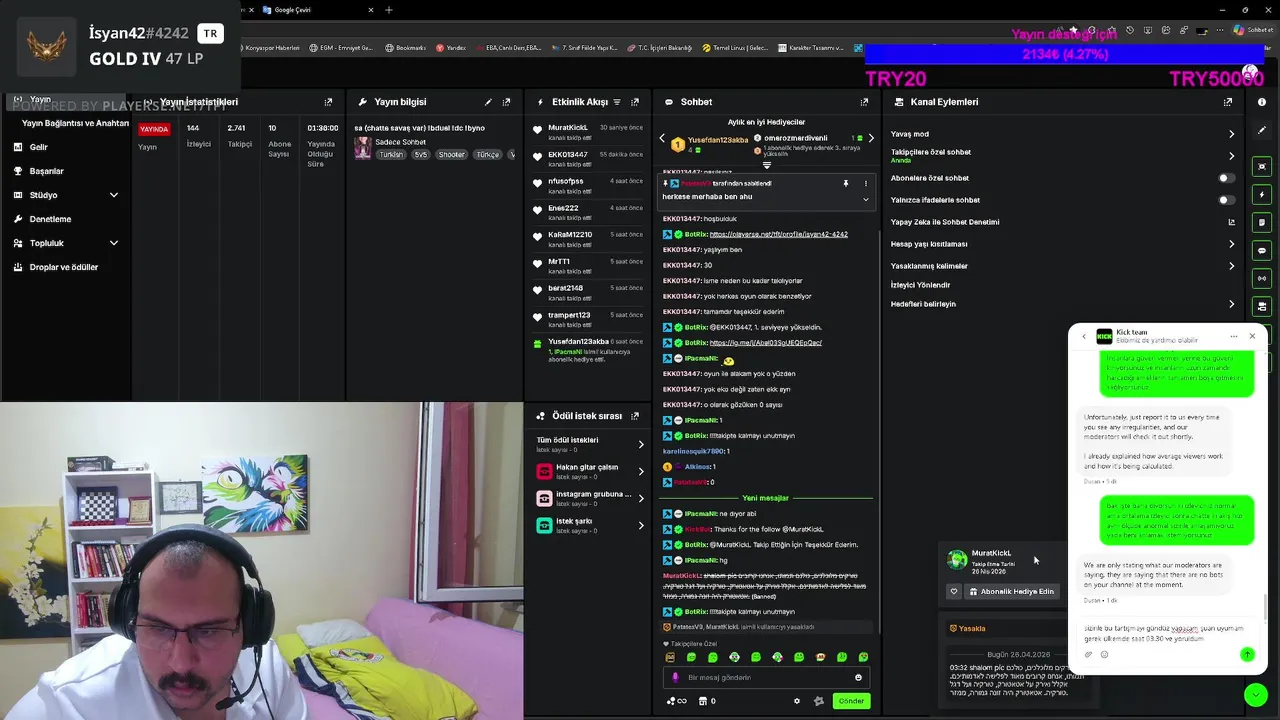Pop out the Ödül istek sırası panel
Screen dimensions: 1280x720
point(635,416)
